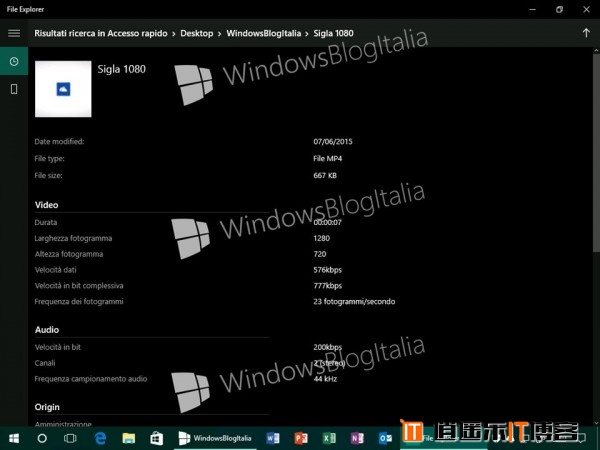The width and height of the screenshot is (600, 450).
Task: Click the Canali label
Action: (45, 363)
